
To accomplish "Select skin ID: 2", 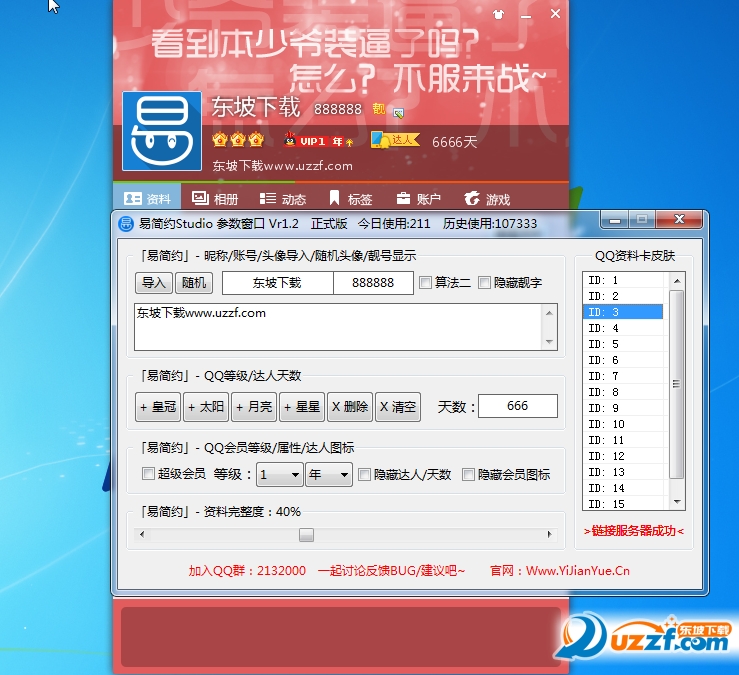I will pyautogui.click(x=623, y=296).
